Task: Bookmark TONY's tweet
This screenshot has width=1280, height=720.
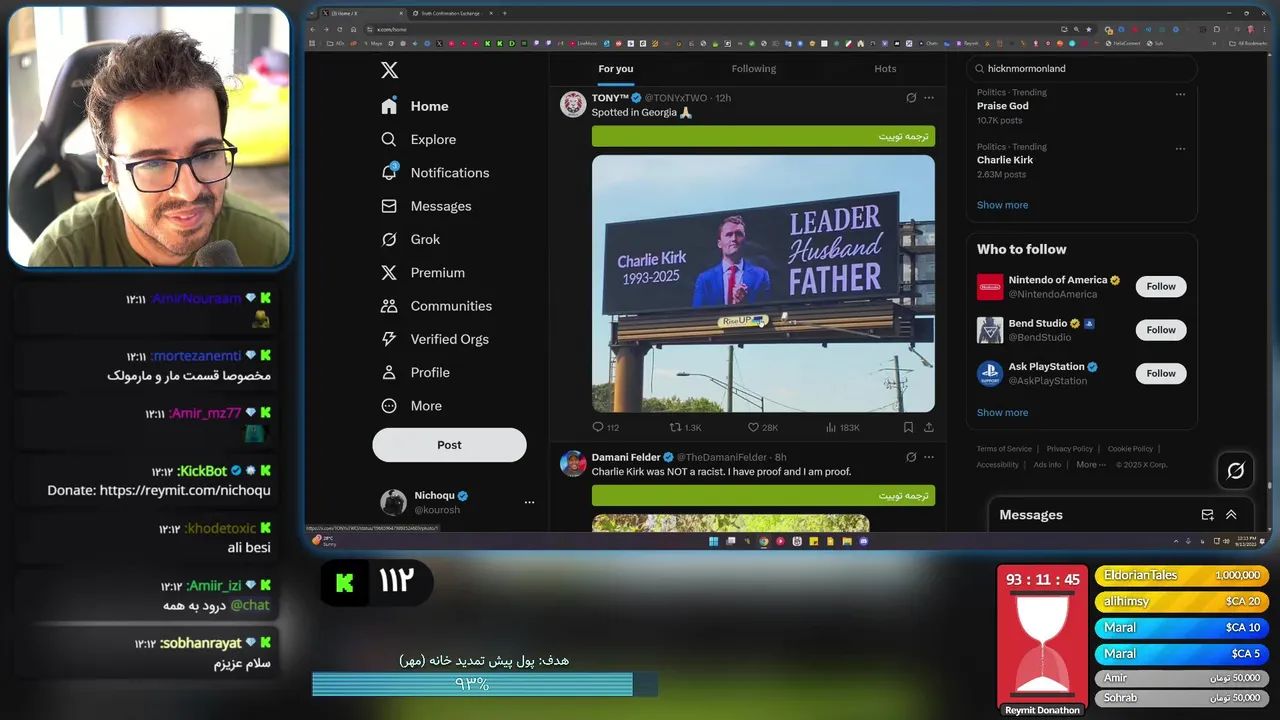Action: click(908, 427)
